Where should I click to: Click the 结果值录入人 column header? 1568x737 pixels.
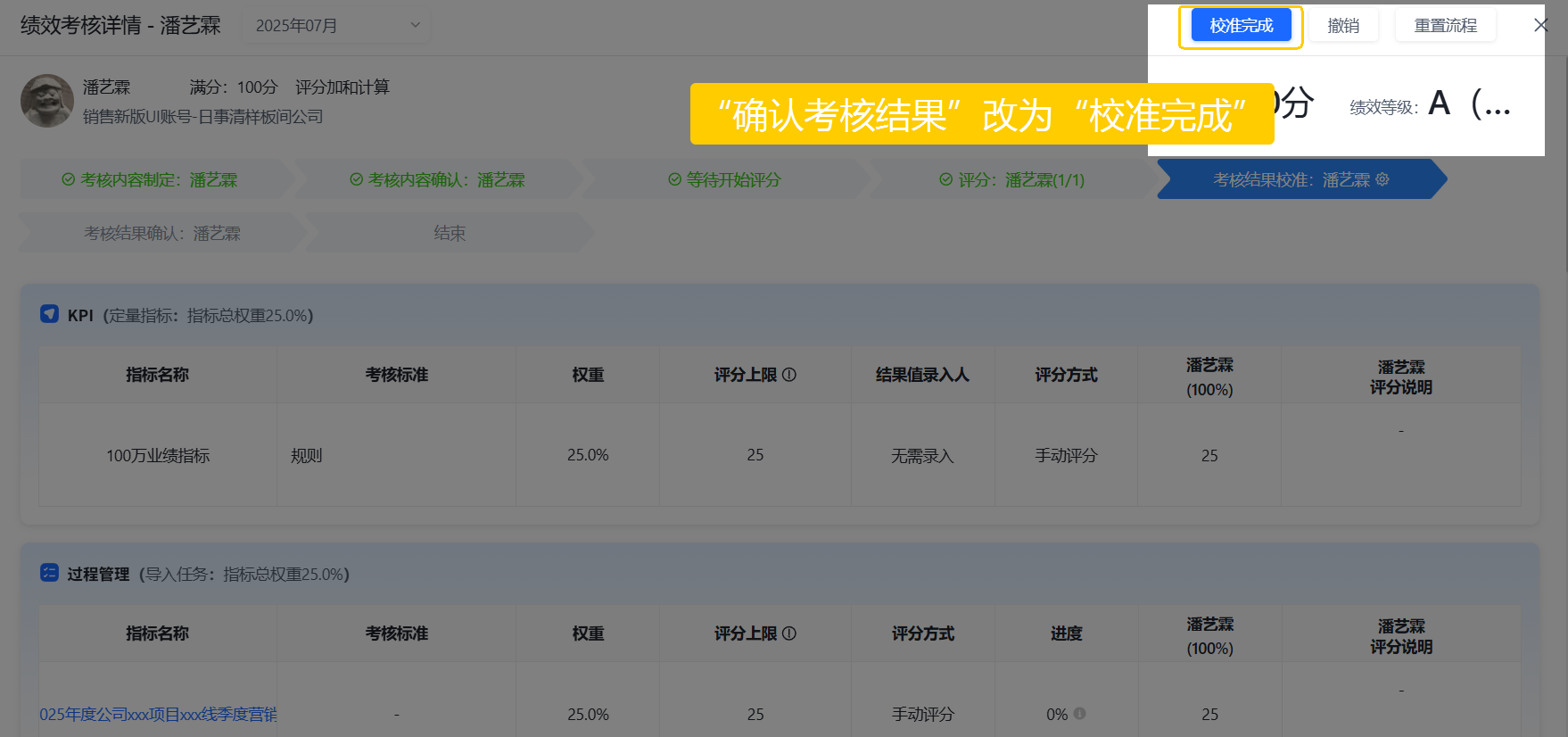coord(922,375)
